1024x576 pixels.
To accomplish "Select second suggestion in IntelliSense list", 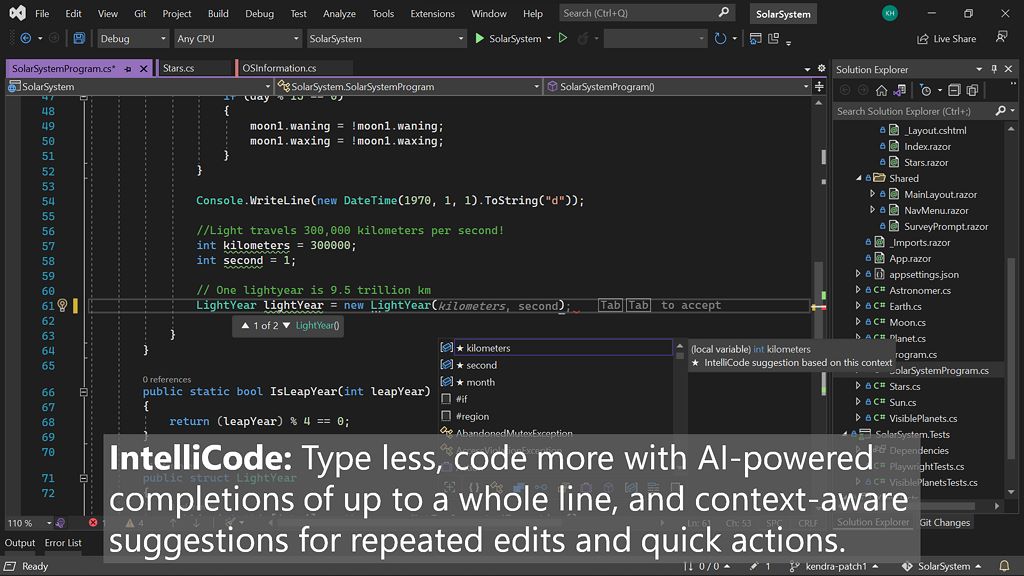I will point(556,365).
